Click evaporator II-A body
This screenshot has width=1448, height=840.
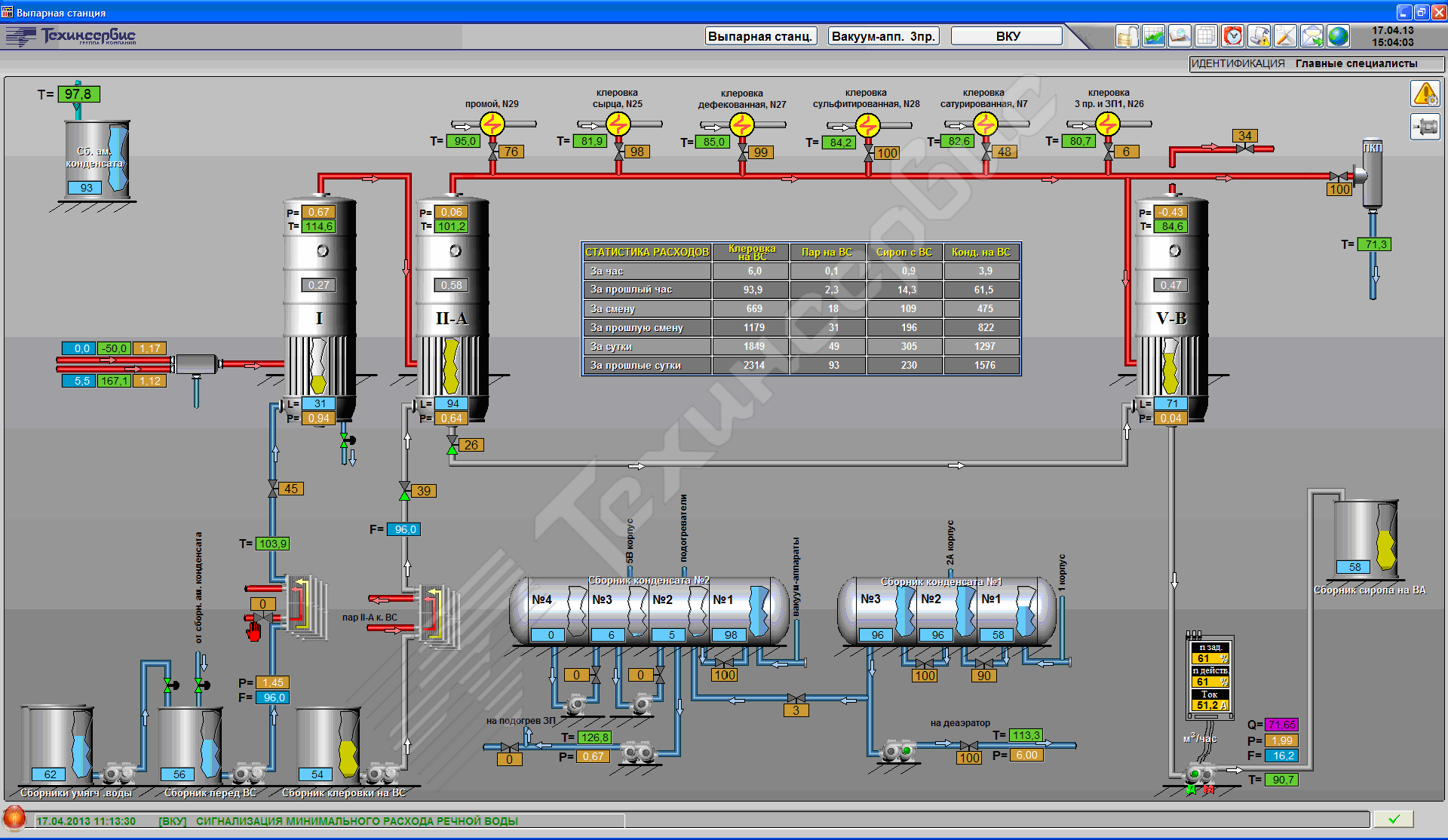tap(452, 309)
